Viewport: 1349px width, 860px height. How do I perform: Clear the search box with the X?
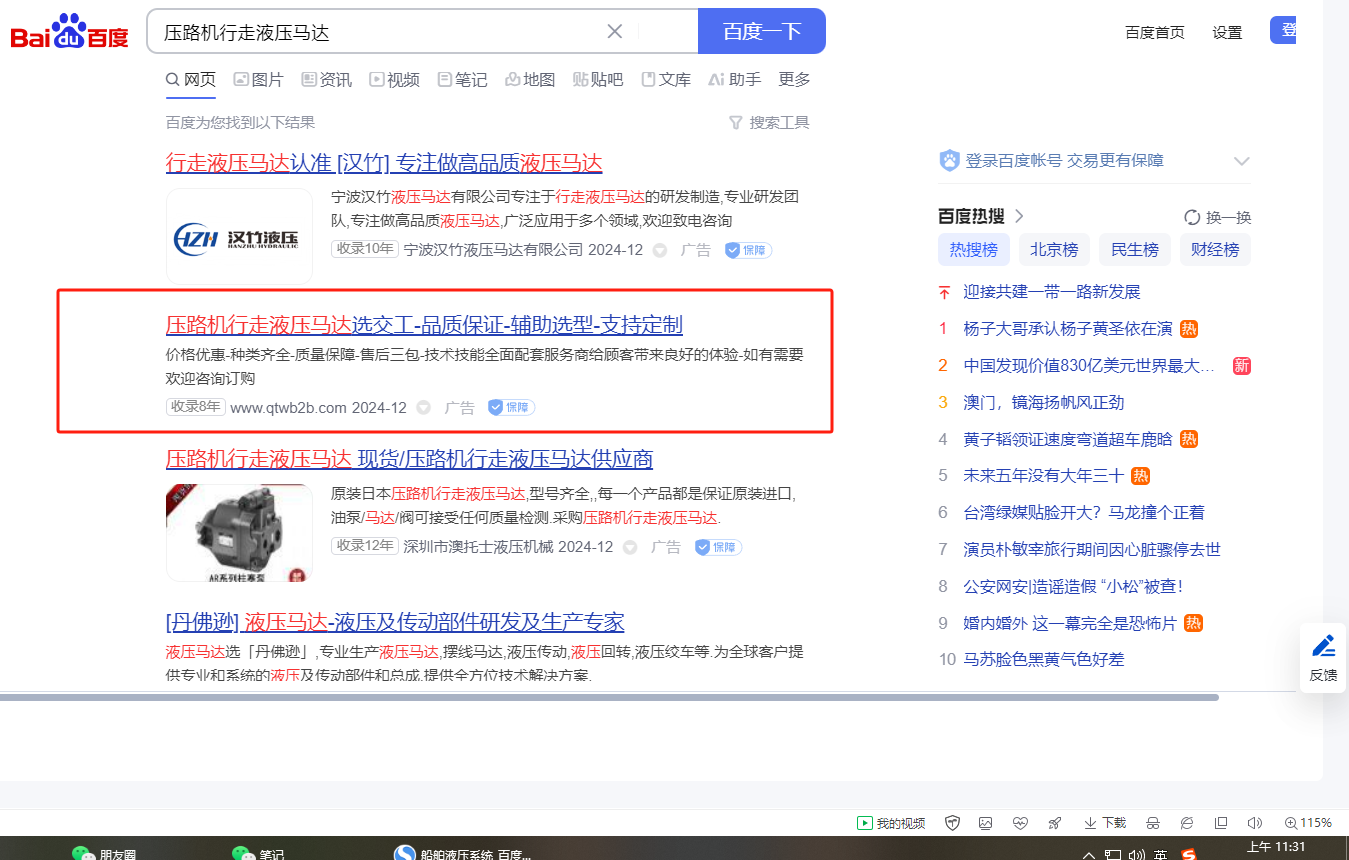[x=615, y=31]
